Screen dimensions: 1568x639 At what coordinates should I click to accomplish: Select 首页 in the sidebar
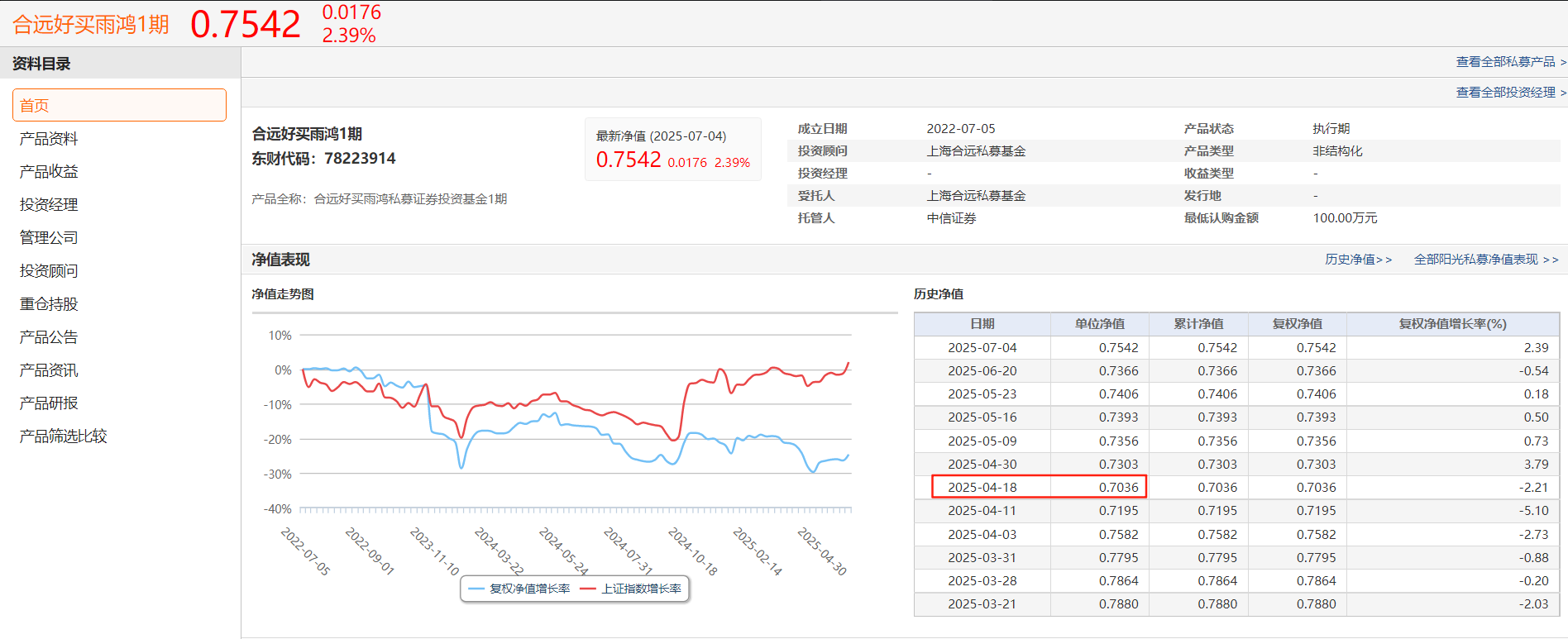tap(119, 105)
